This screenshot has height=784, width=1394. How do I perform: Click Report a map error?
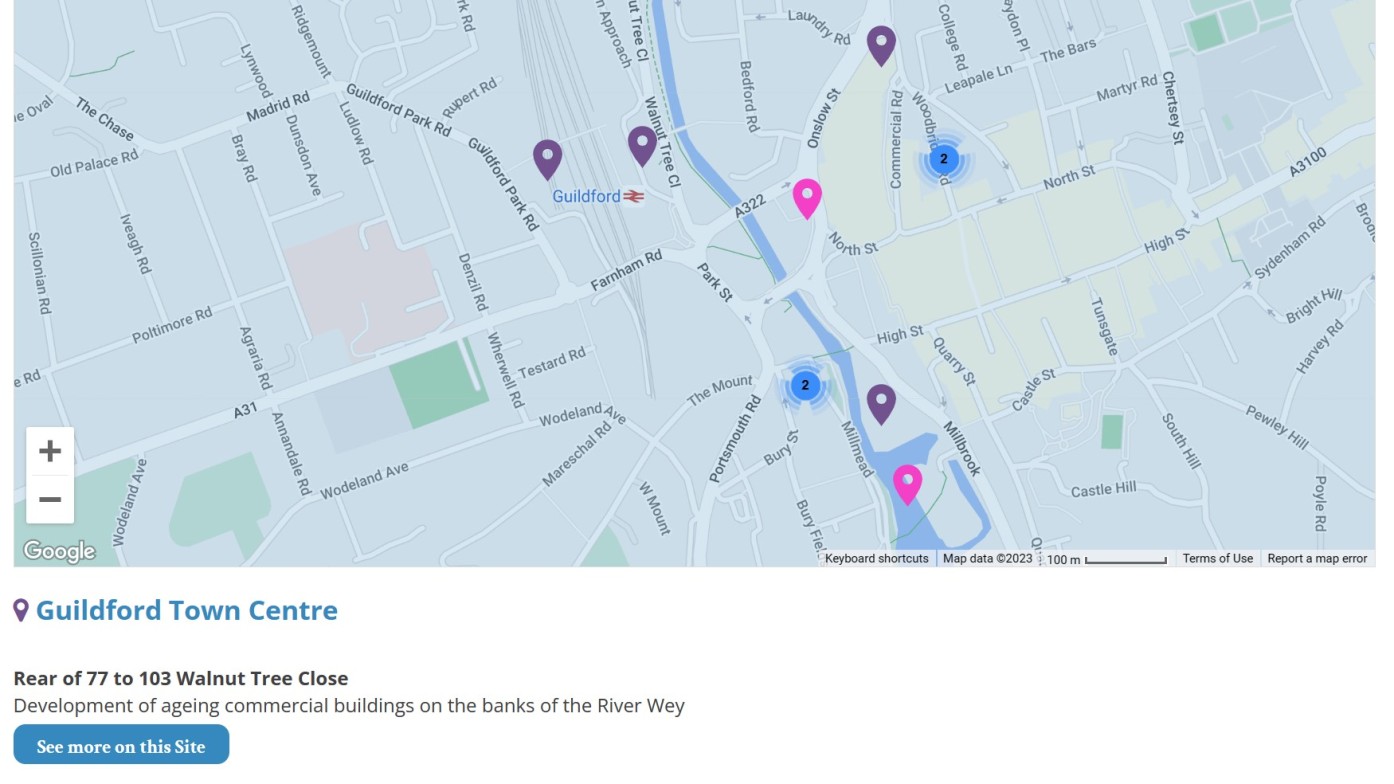point(1317,559)
